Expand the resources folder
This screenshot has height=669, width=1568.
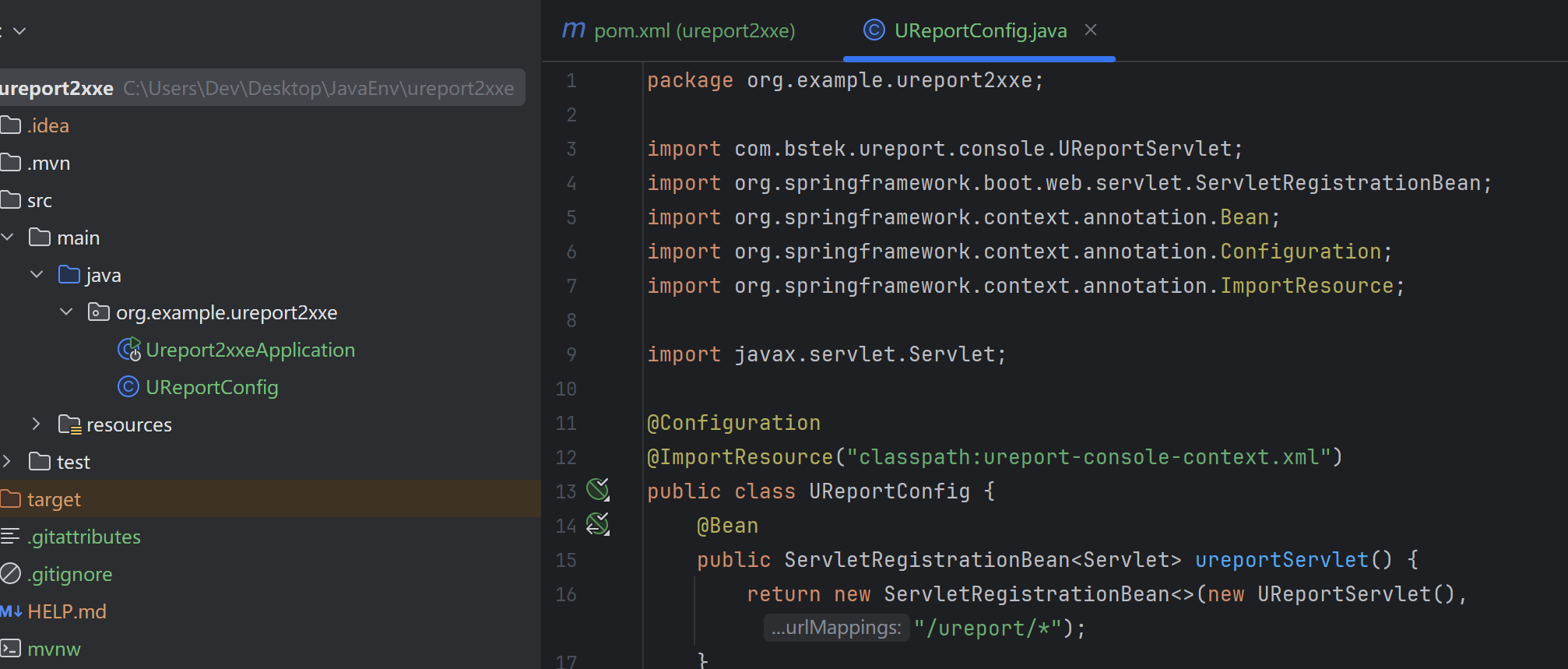tap(37, 424)
